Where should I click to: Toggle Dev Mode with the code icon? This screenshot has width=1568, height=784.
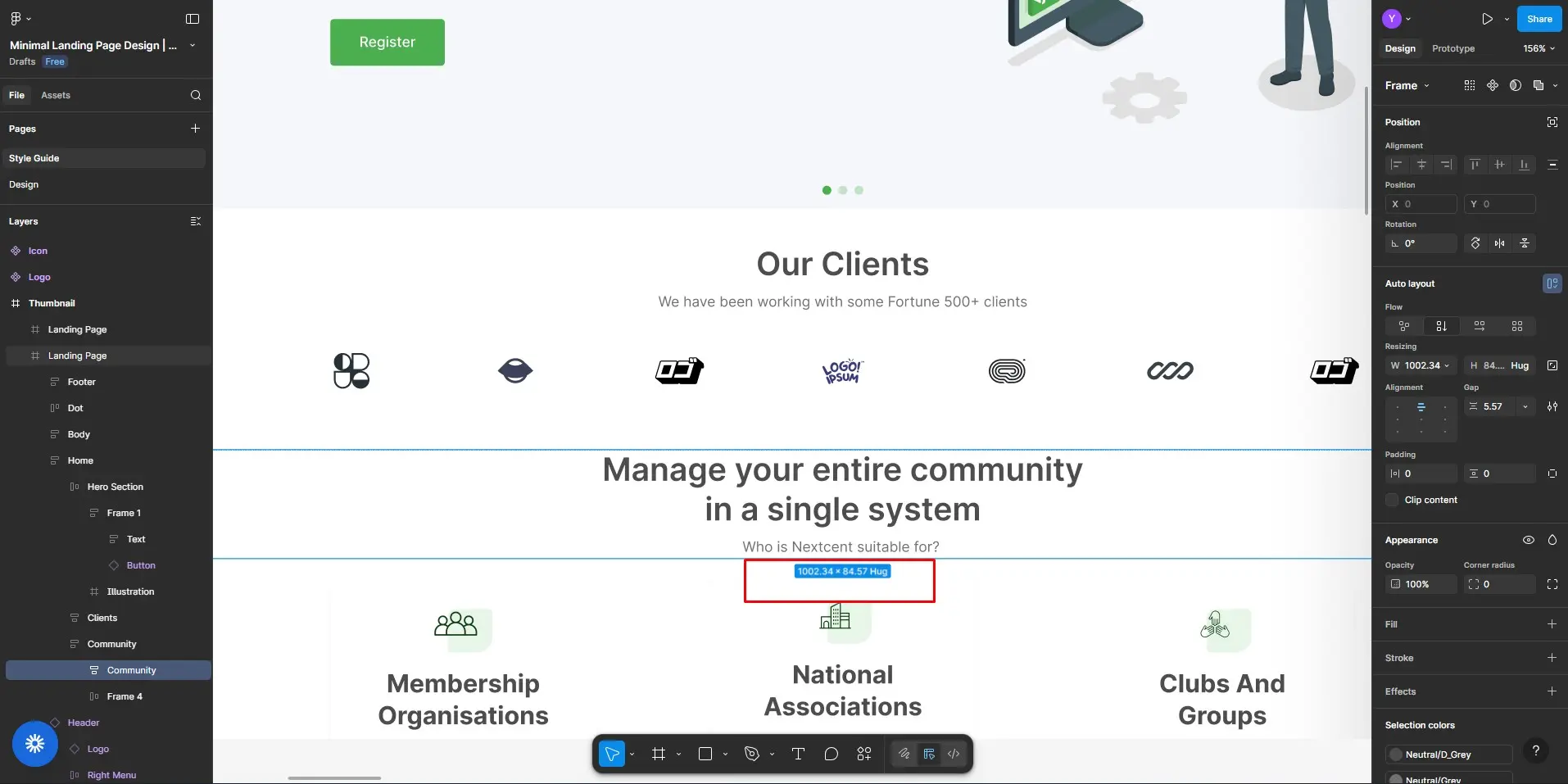954,755
